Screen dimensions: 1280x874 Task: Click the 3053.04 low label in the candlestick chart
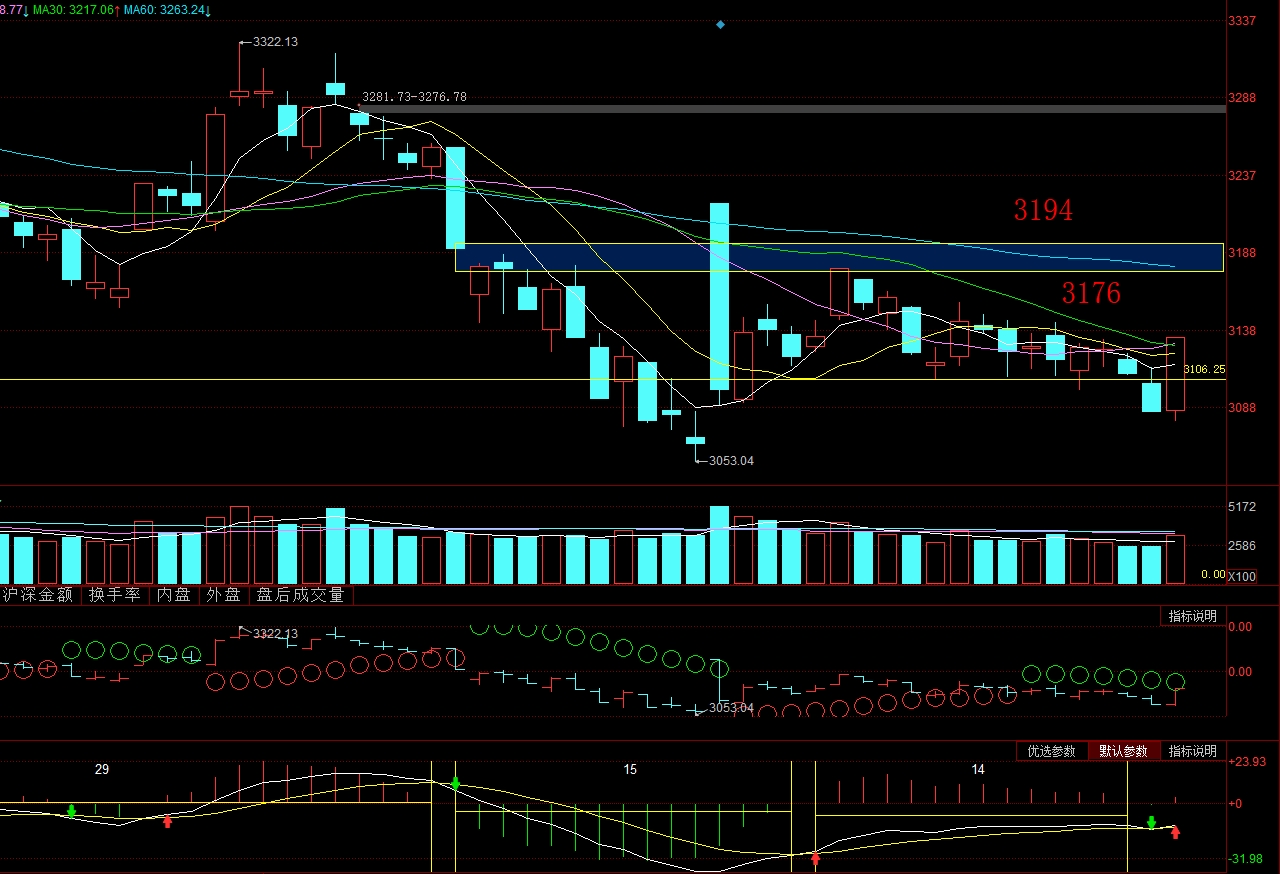pos(731,461)
